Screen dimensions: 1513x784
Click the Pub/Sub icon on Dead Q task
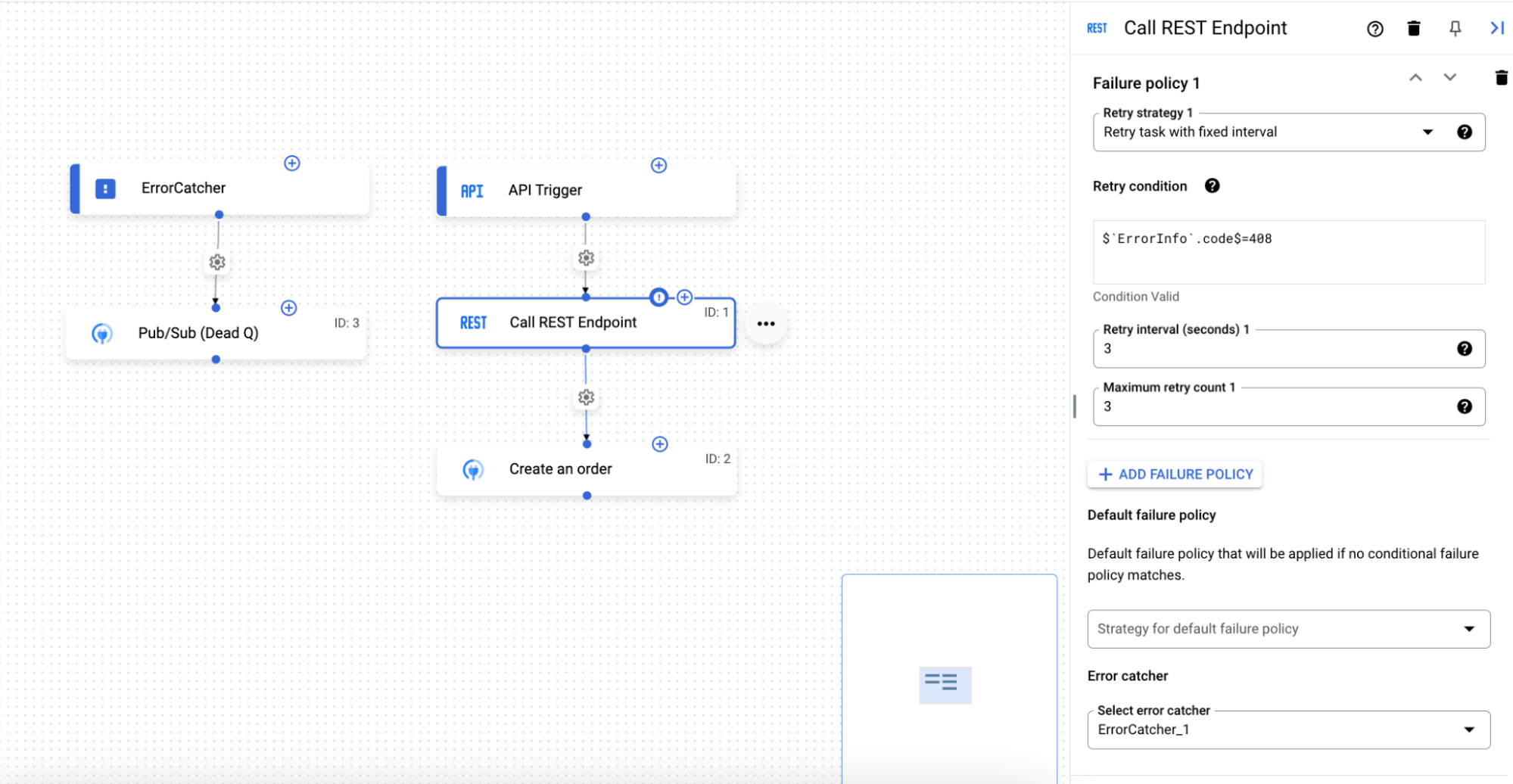[103, 333]
